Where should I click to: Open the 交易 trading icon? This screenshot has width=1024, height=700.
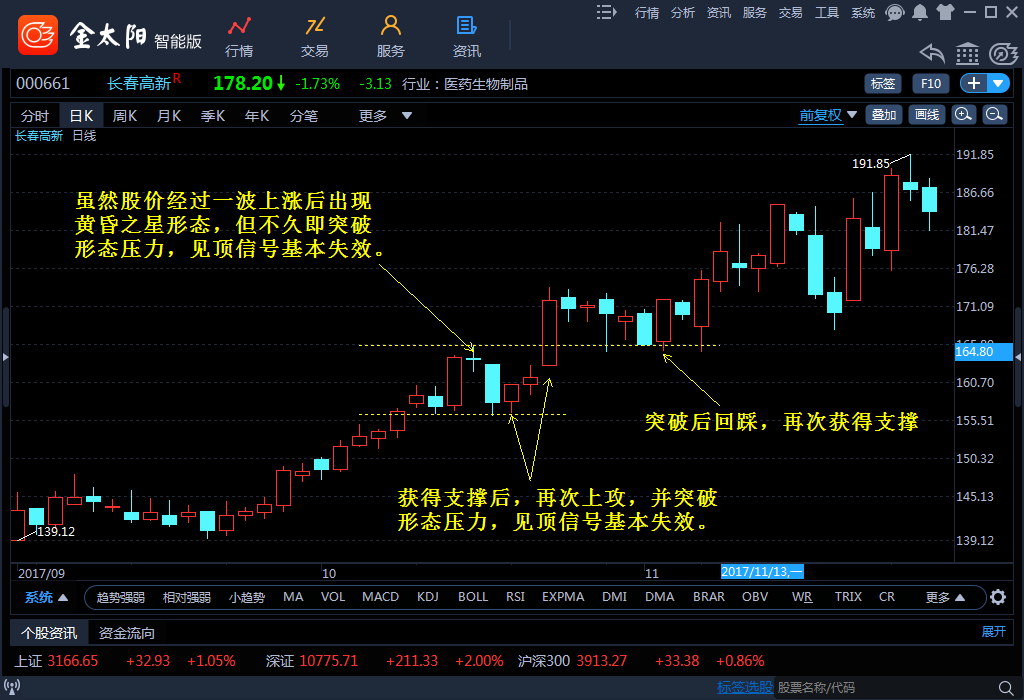[315, 36]
